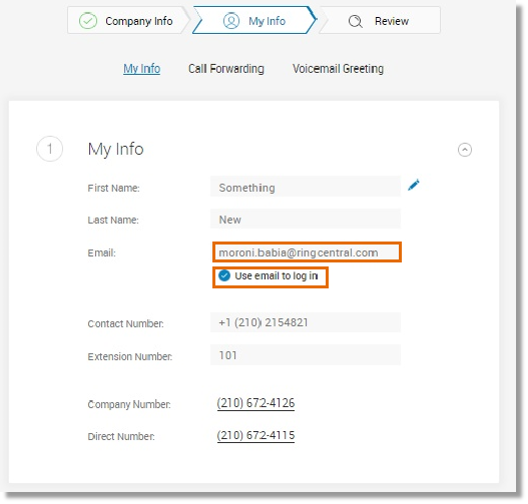Screen dimensions: 528x504
Task: Open the Company Number (210) 672-4126 link
Action: [x=256, y=403]
